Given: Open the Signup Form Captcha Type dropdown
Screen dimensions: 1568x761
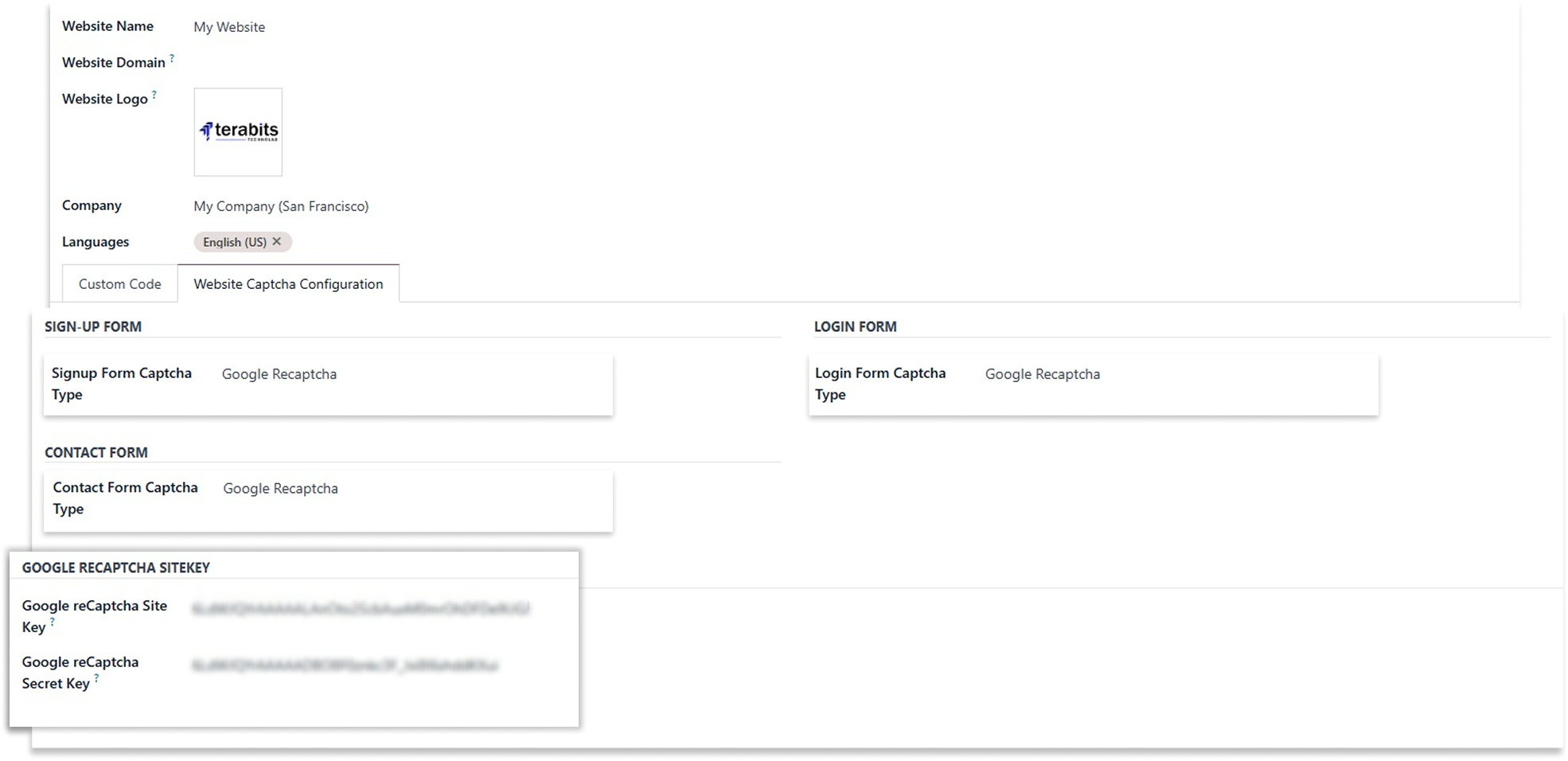Looking at the screenshot, I should tap(410, 374).
